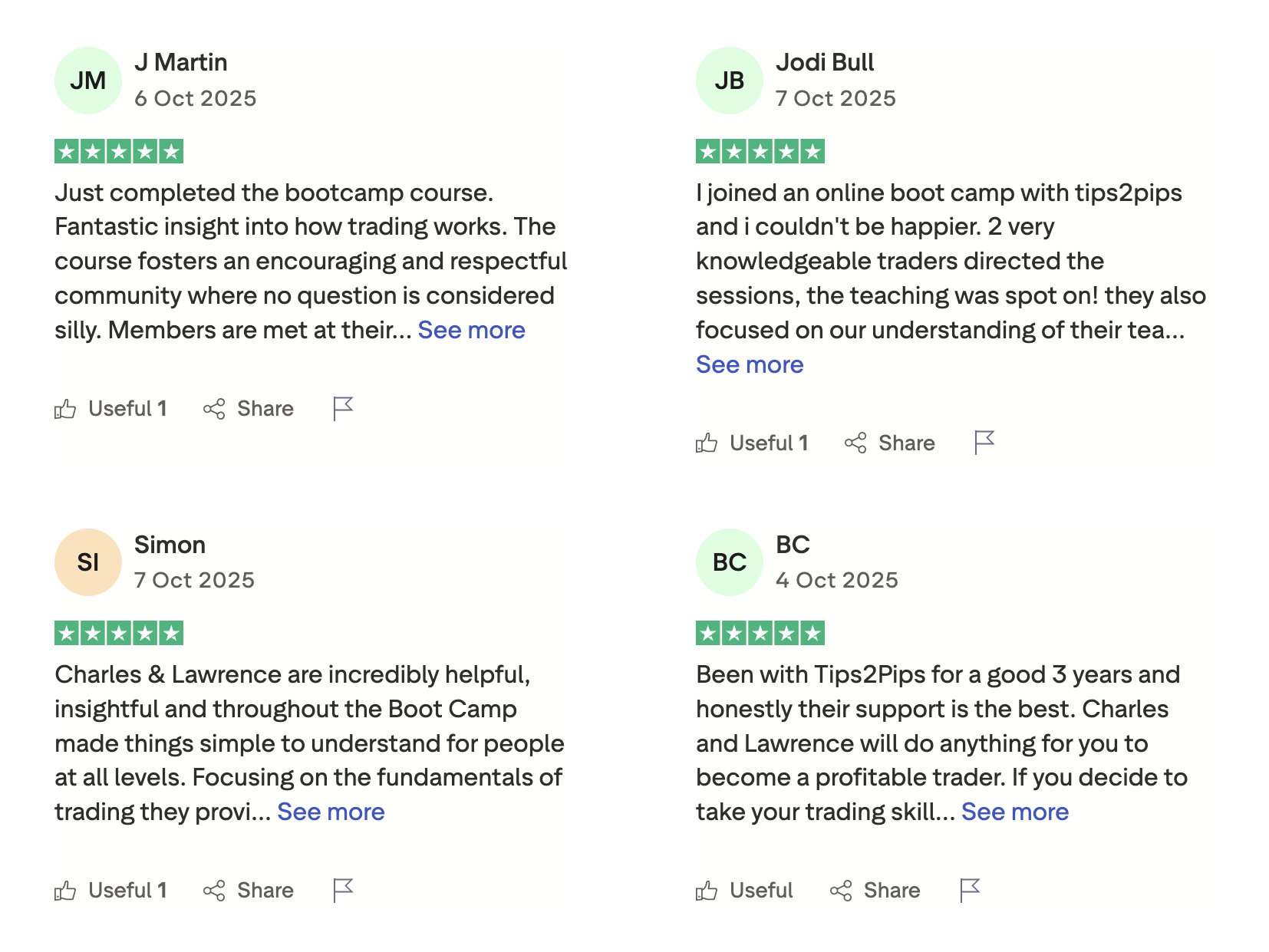Open J Martin's reviewer profile name

click(x=181, y=62)
